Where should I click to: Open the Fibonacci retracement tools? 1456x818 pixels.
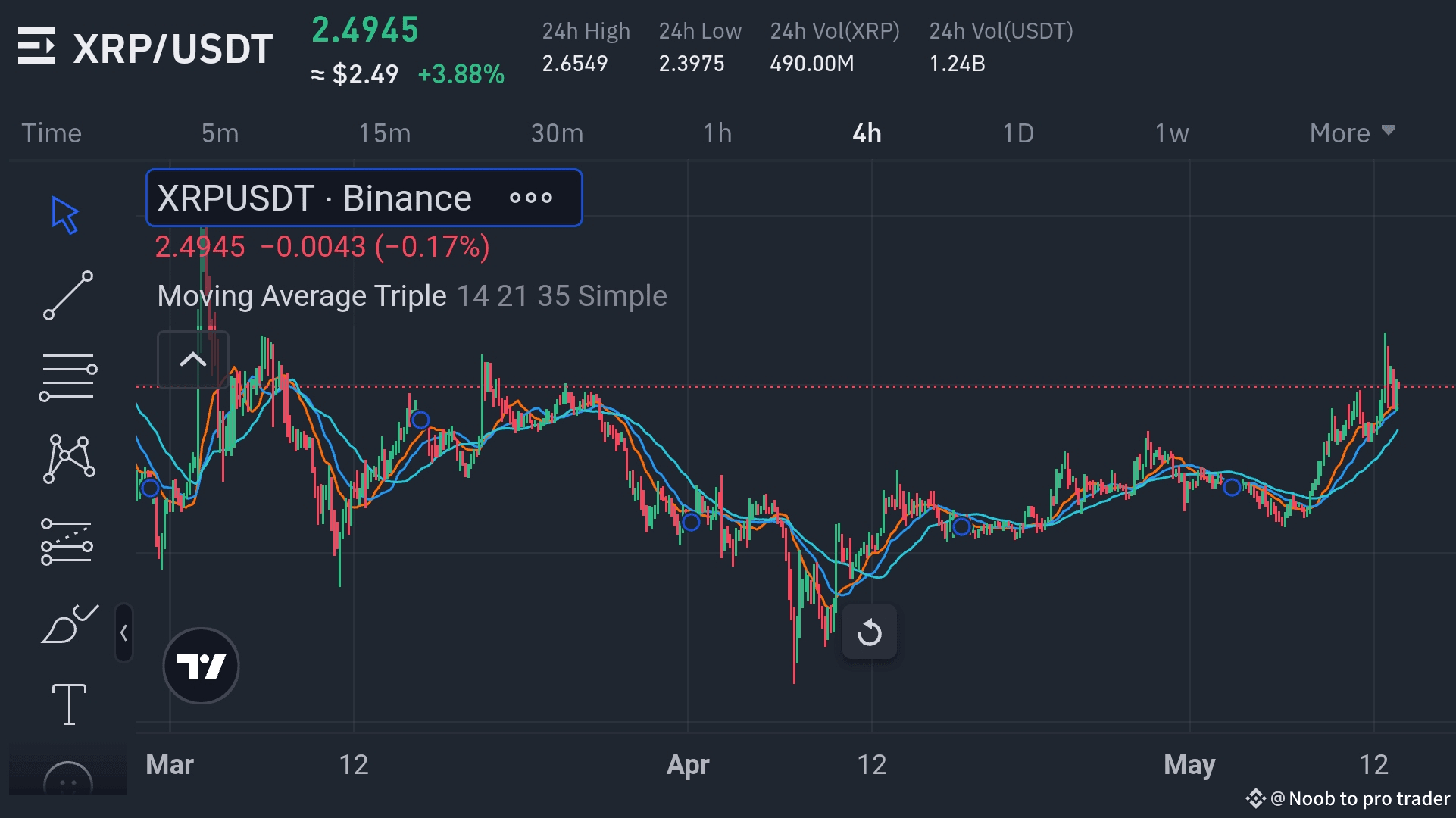coord(67,376)
